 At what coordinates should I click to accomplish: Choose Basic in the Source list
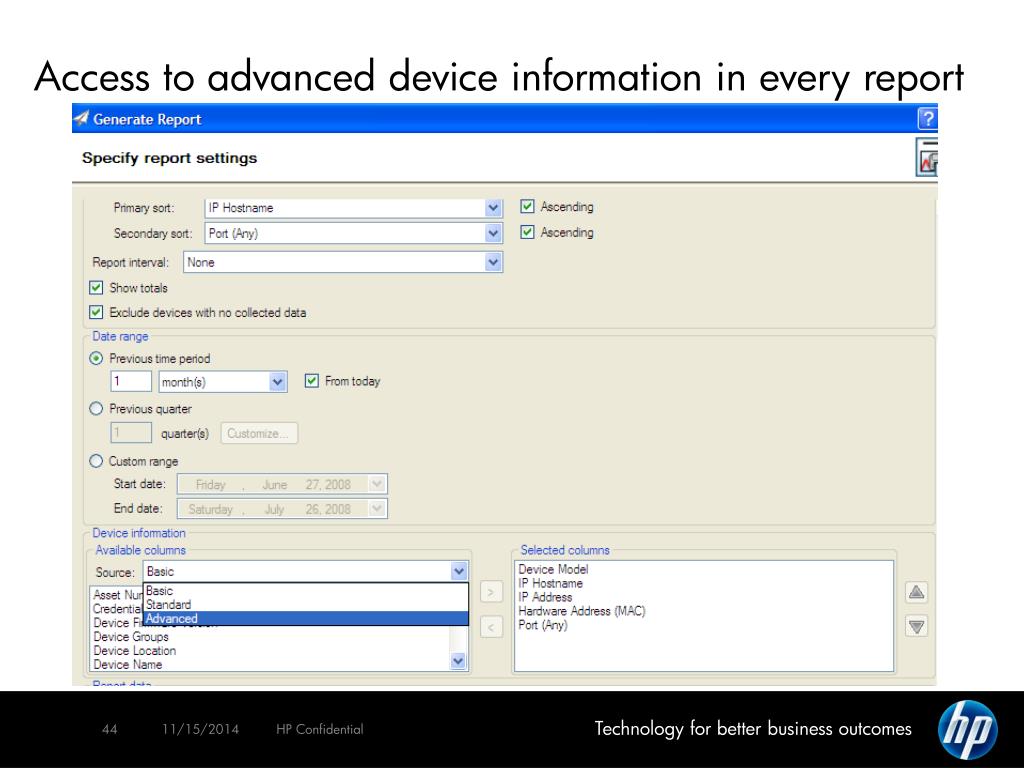(x=306, y=590)
